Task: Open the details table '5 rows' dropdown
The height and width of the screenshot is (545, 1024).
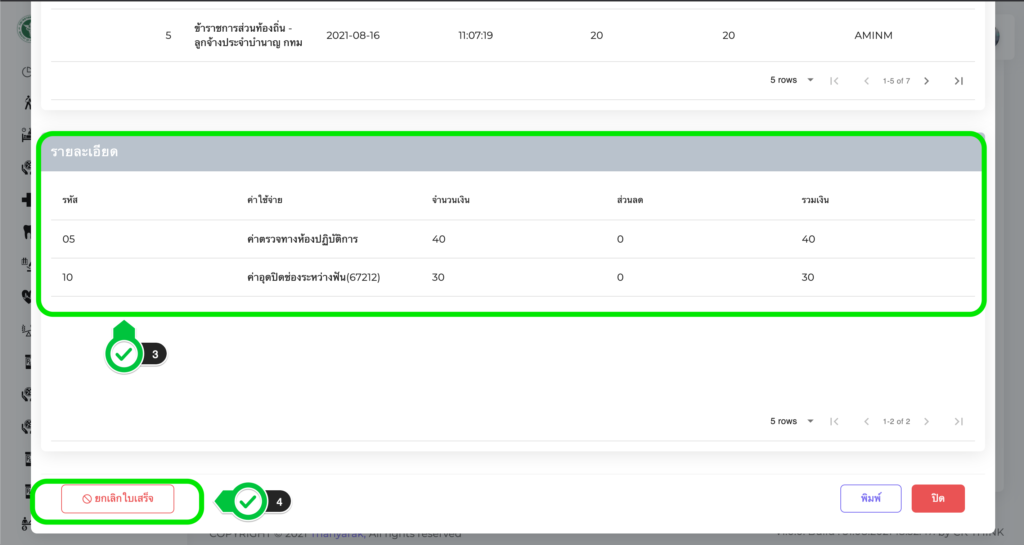Action: click(792, 422)
